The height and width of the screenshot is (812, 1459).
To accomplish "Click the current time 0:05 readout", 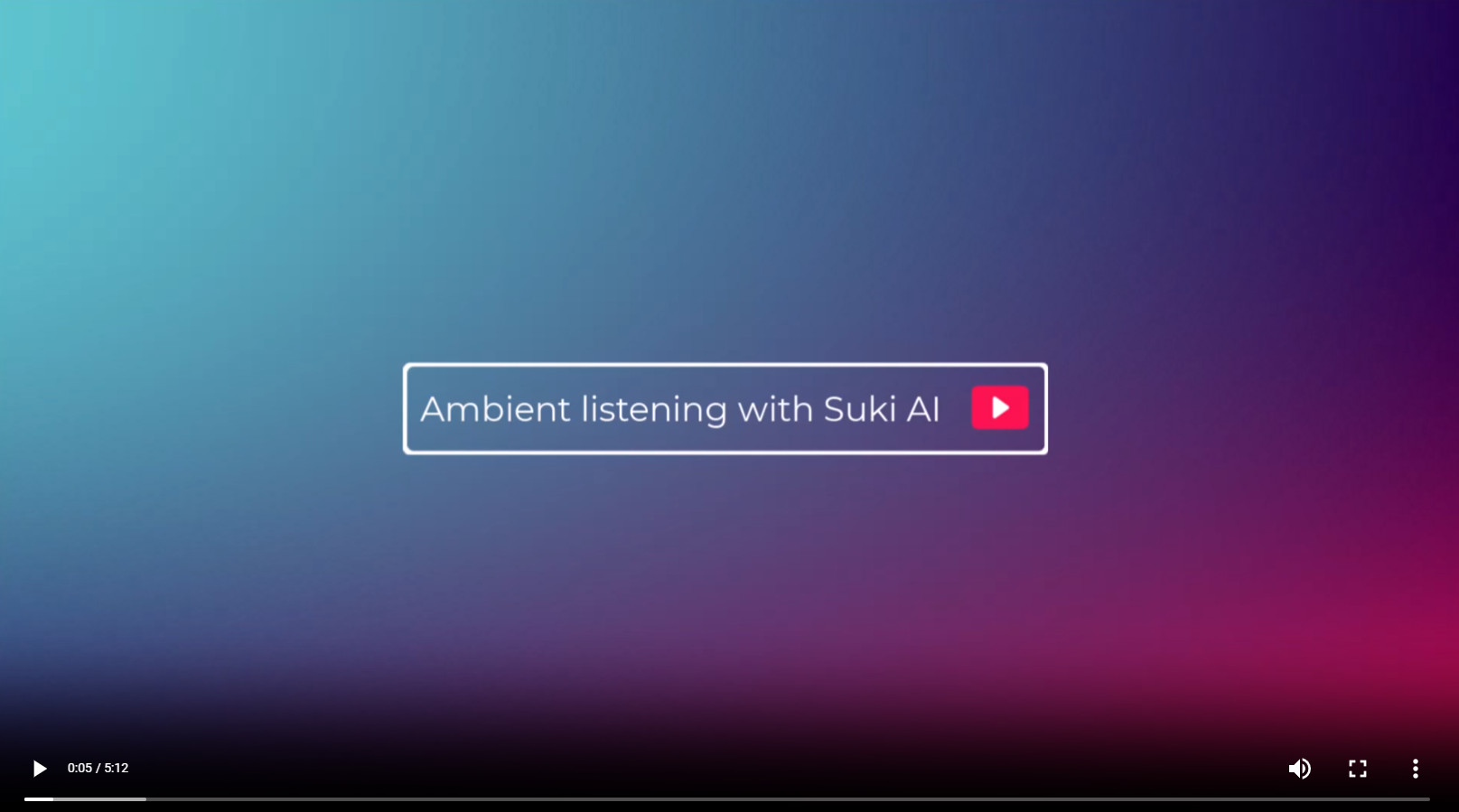I will pos(79,768).
